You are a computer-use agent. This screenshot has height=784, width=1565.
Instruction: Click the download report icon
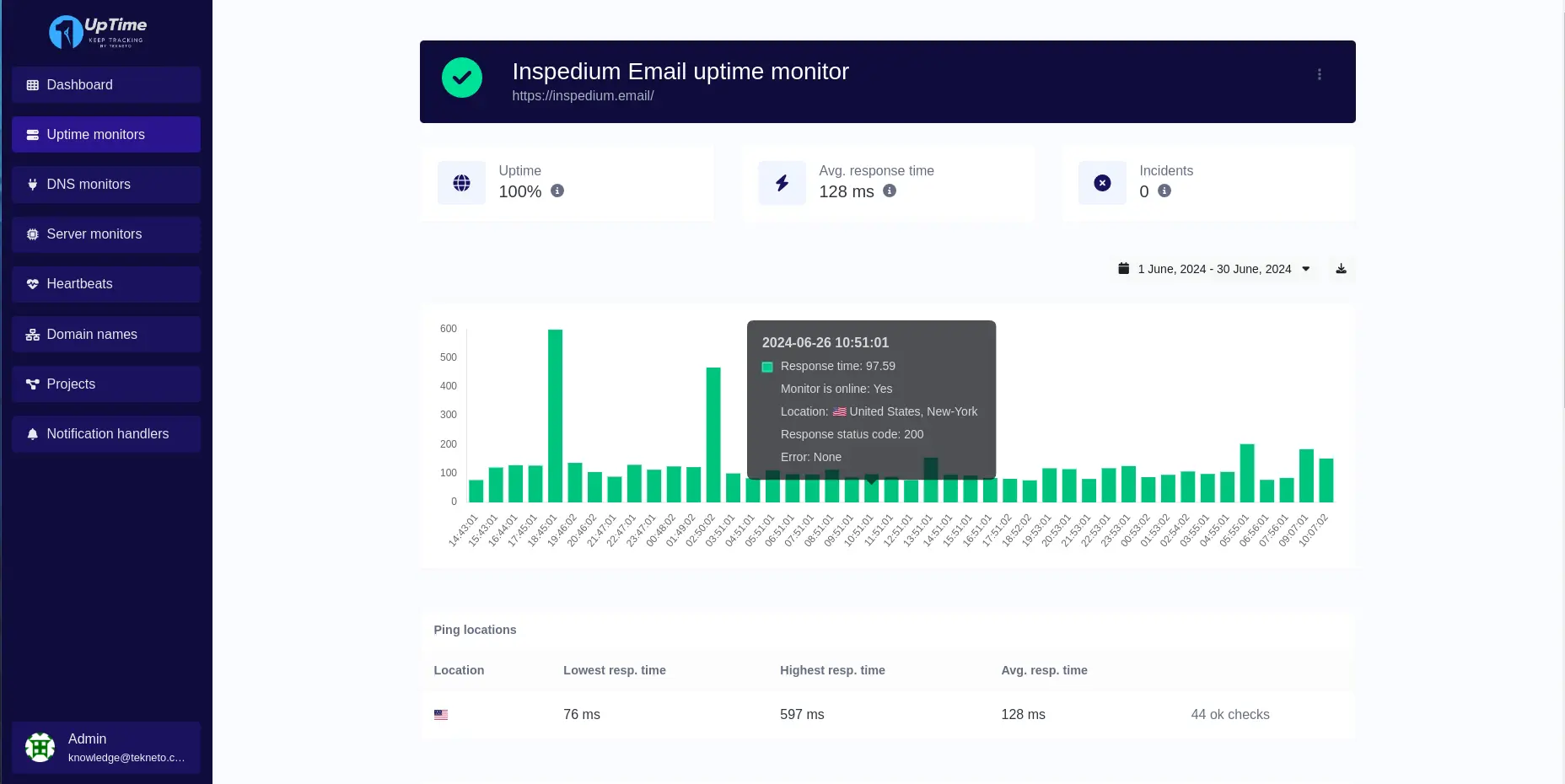tap(1342, 269)
